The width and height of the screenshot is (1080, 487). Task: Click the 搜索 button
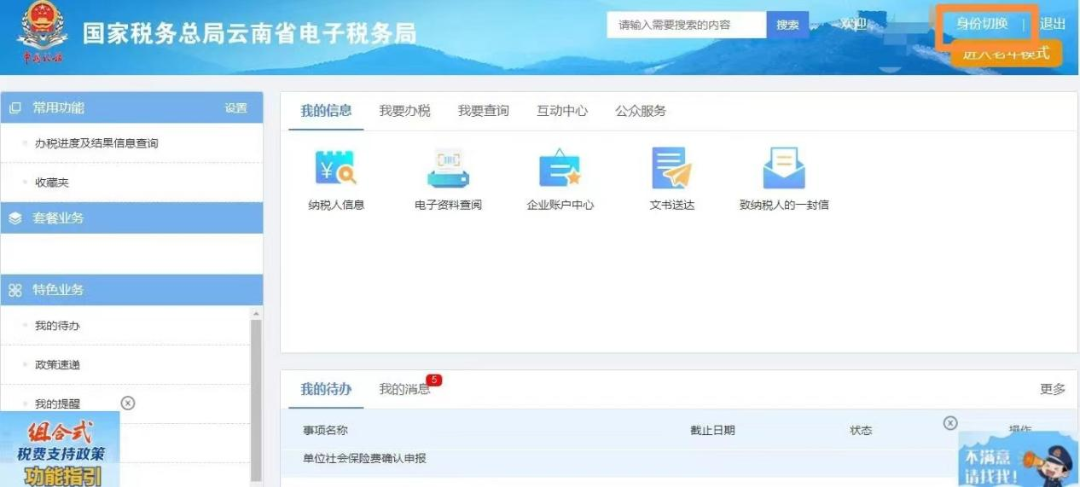pos(787,25)
